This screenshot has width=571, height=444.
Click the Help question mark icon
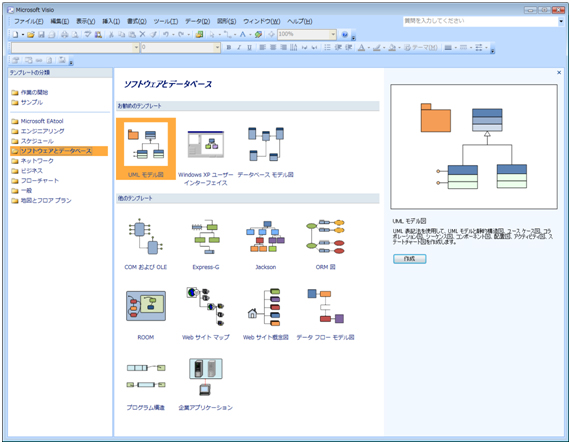(344, 35)
